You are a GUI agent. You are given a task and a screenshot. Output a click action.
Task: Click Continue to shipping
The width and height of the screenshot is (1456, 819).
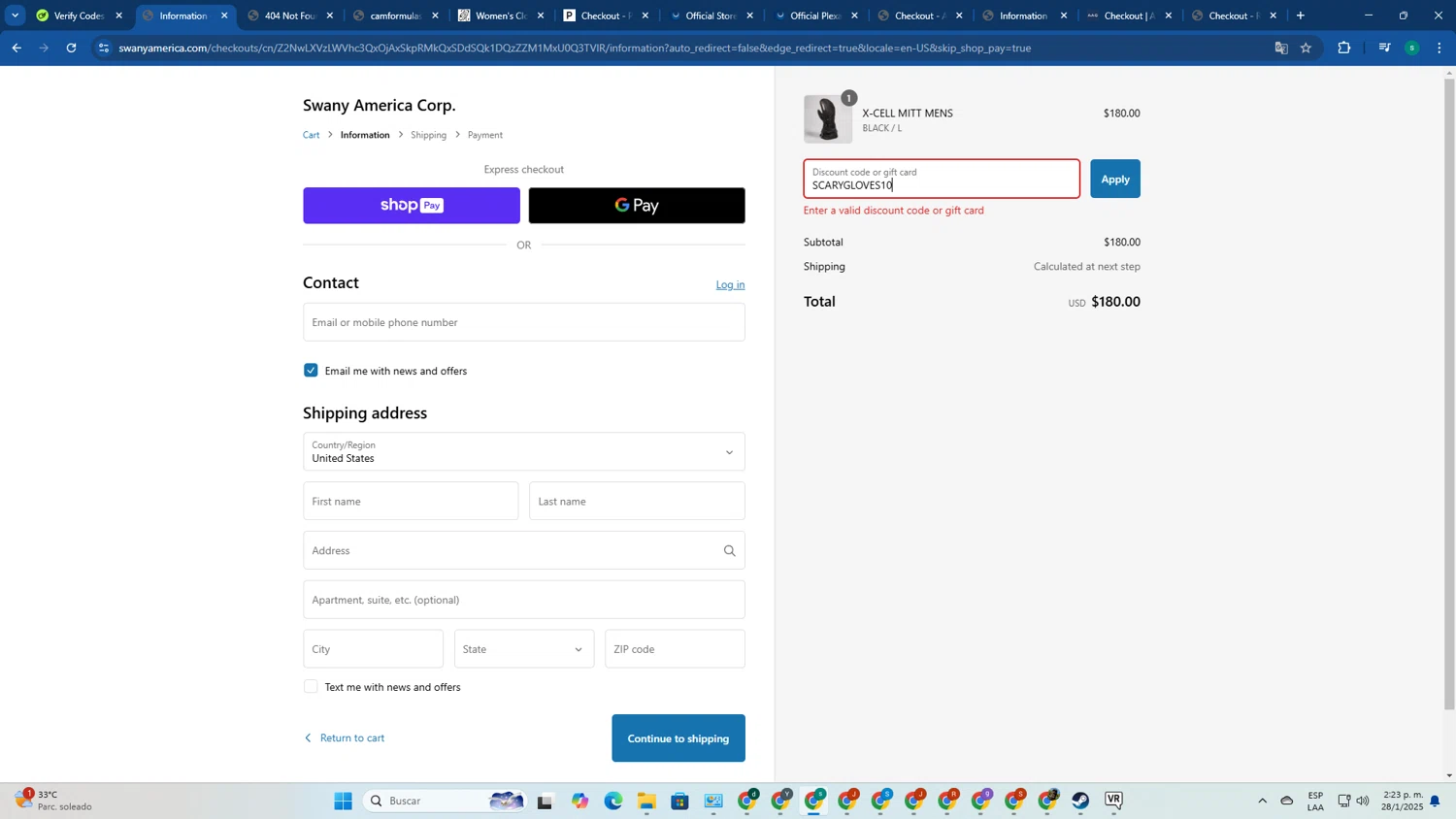click(678, 738)
